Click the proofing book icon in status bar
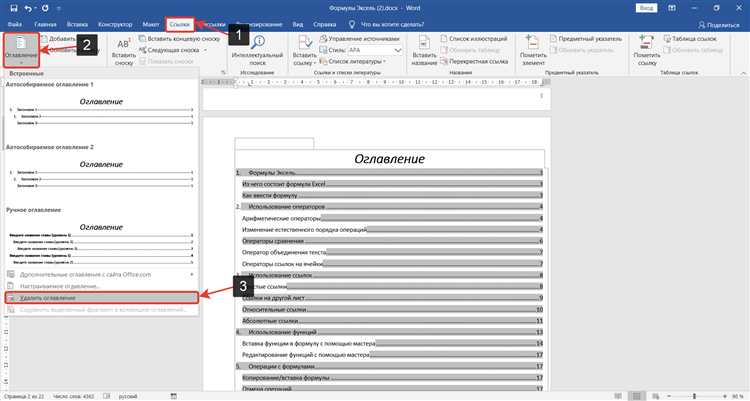Screen dimensions: 750x401 pyautogui.click(x=107, y=396)
